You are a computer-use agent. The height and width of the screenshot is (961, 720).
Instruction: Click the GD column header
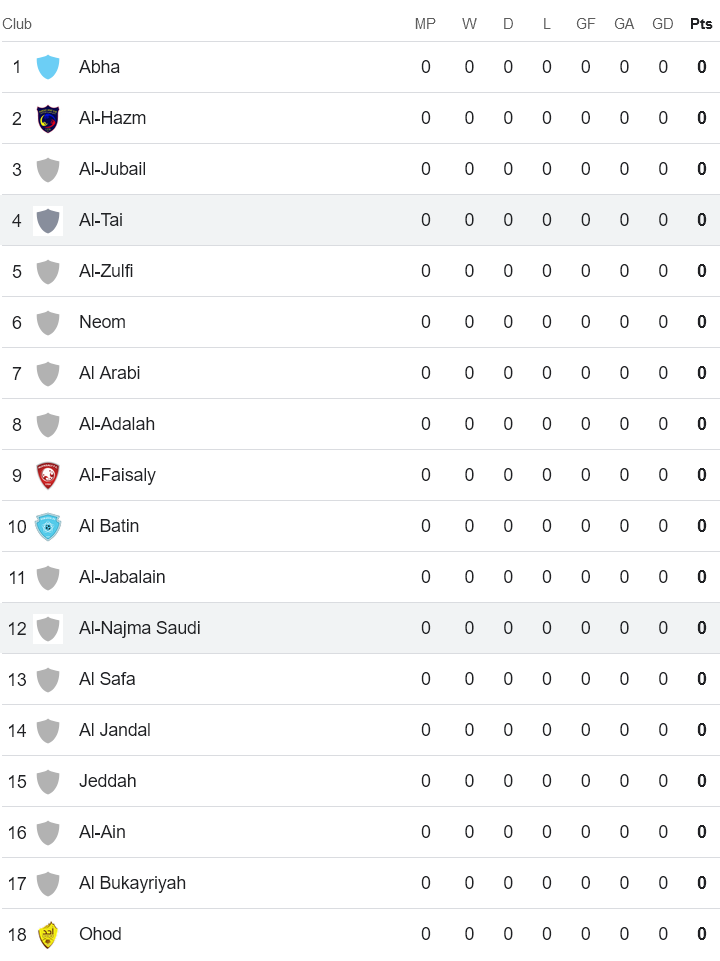click(x=662, y=24)
